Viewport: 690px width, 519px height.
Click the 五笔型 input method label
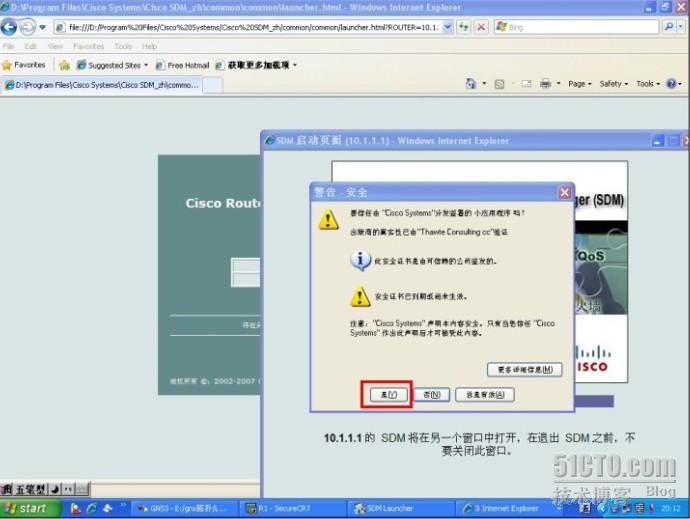tap(30, 489)
